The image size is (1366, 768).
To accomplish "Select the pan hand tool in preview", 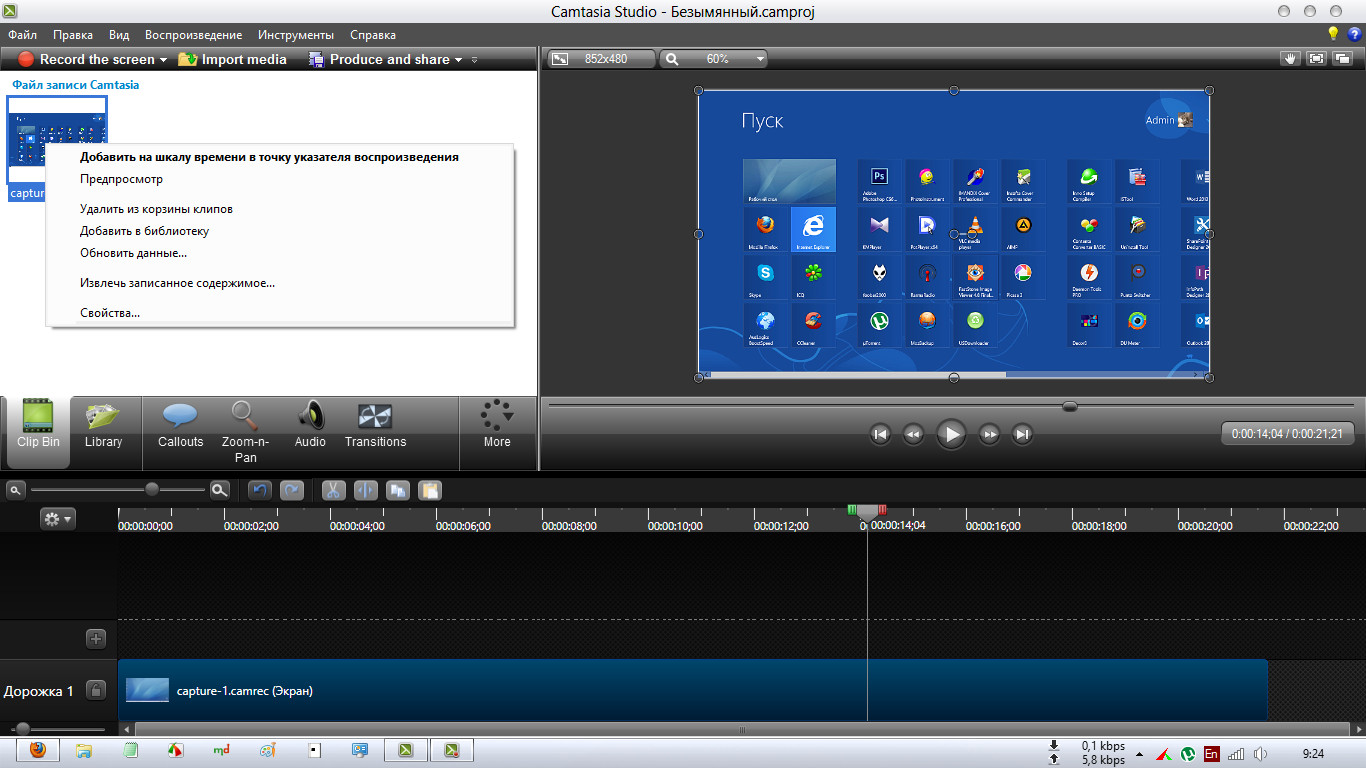I will tap(1290, 59).
